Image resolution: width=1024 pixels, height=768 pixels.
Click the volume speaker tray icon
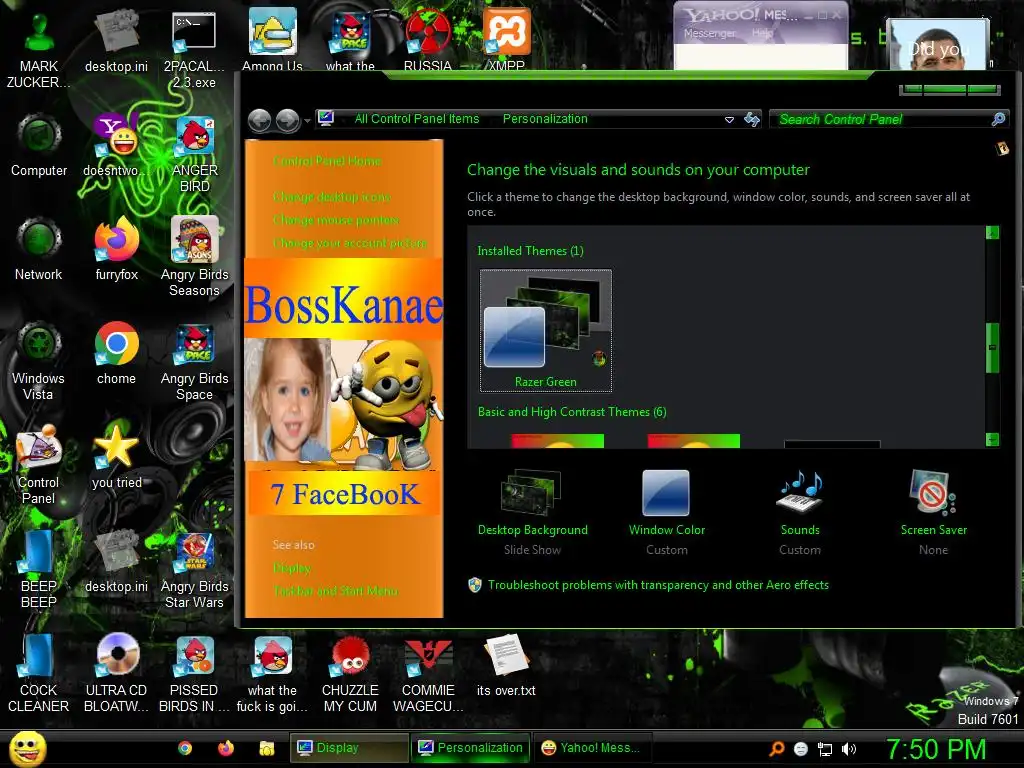click(849, 749)
